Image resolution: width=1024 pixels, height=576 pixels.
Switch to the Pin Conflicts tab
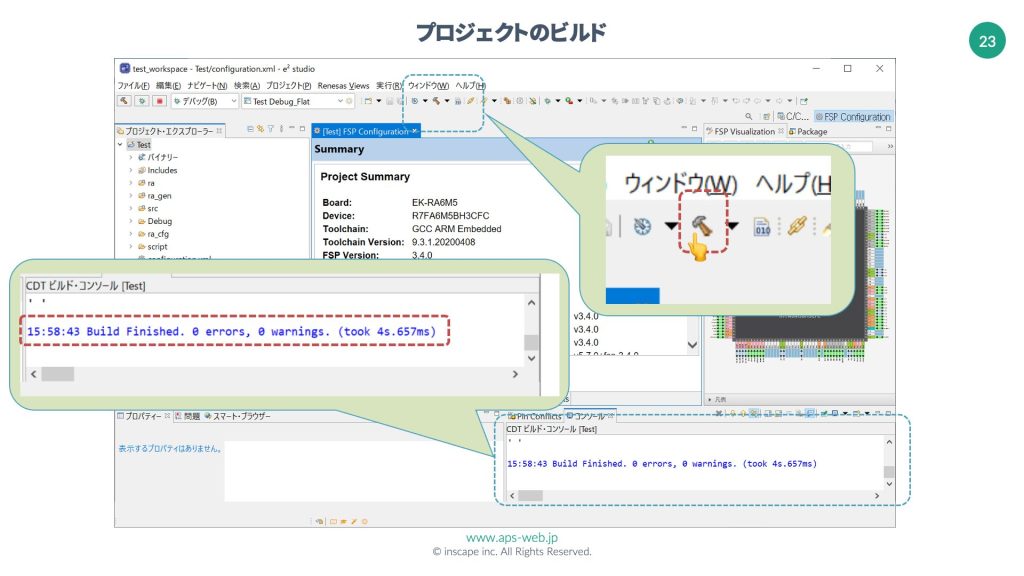534,416
